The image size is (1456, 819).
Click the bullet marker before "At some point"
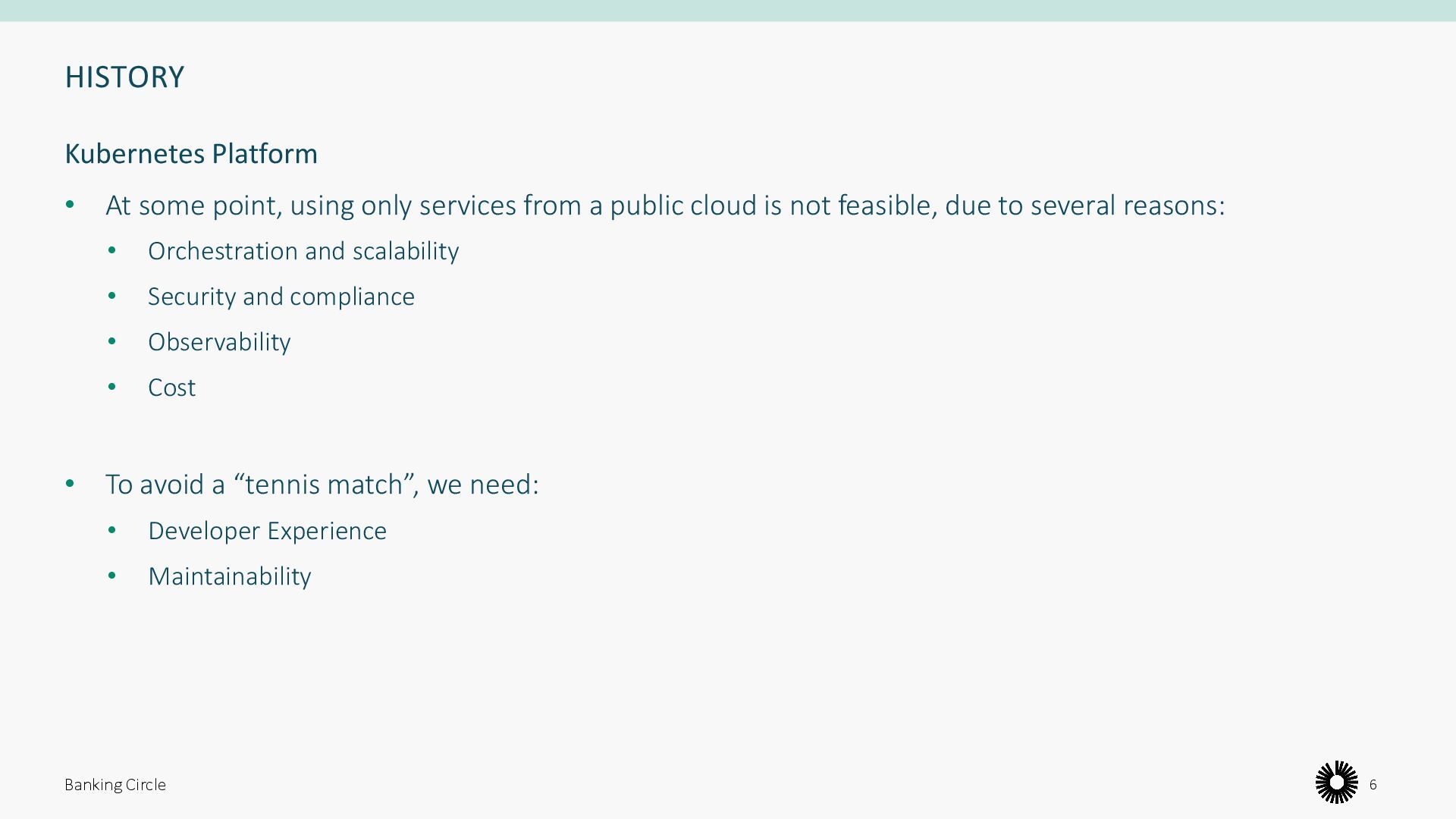71,205
